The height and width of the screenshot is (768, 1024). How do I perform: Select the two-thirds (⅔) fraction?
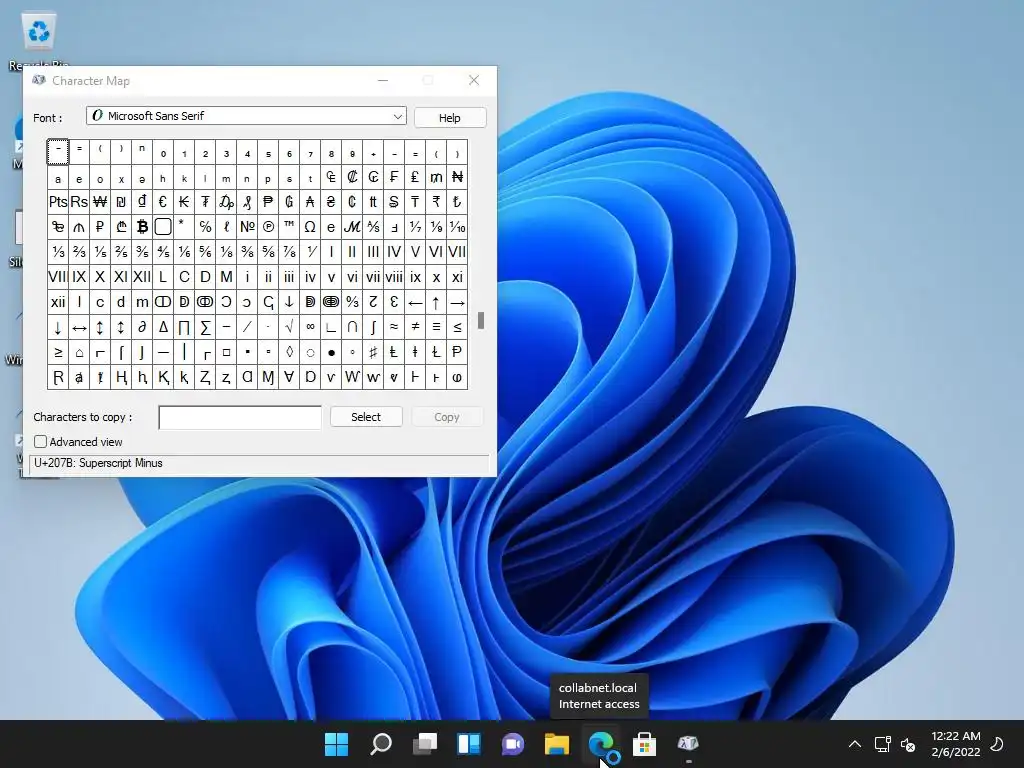79,252
